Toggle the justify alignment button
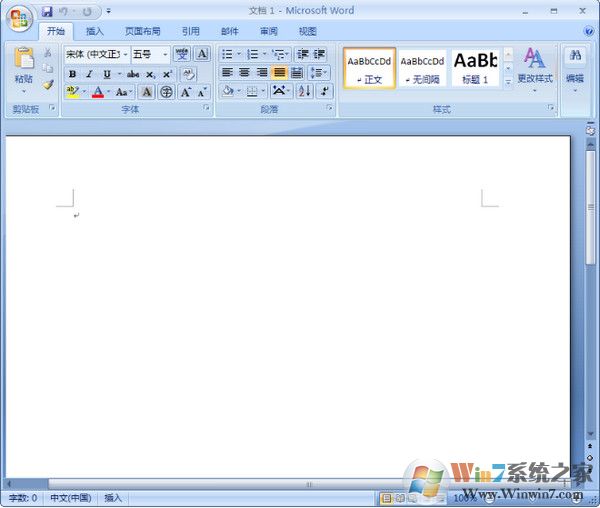The width and height of the screenshot is (600, 508). point(279,73)
